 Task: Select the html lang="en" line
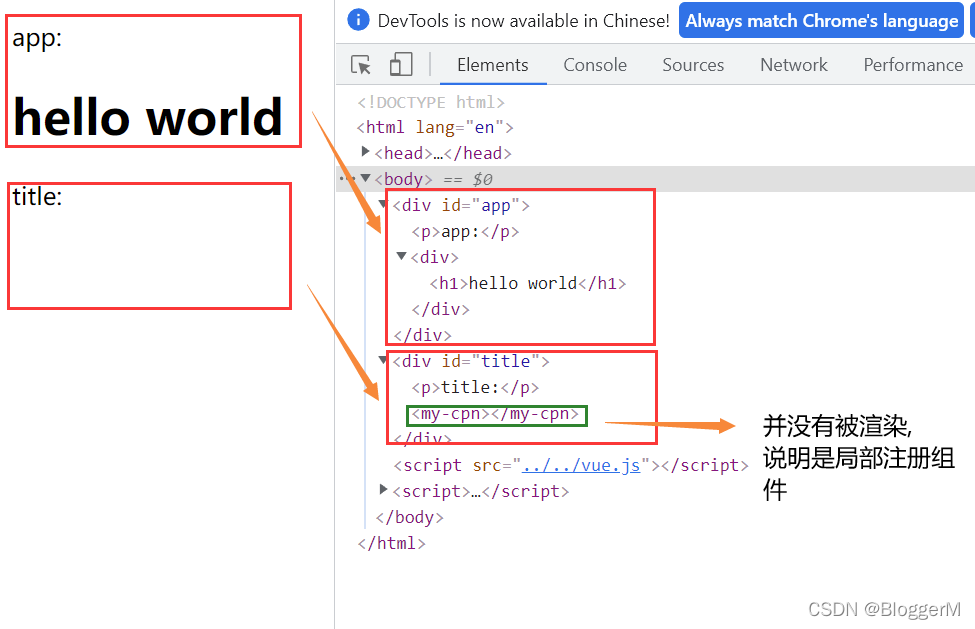click(x=435, y=127)
